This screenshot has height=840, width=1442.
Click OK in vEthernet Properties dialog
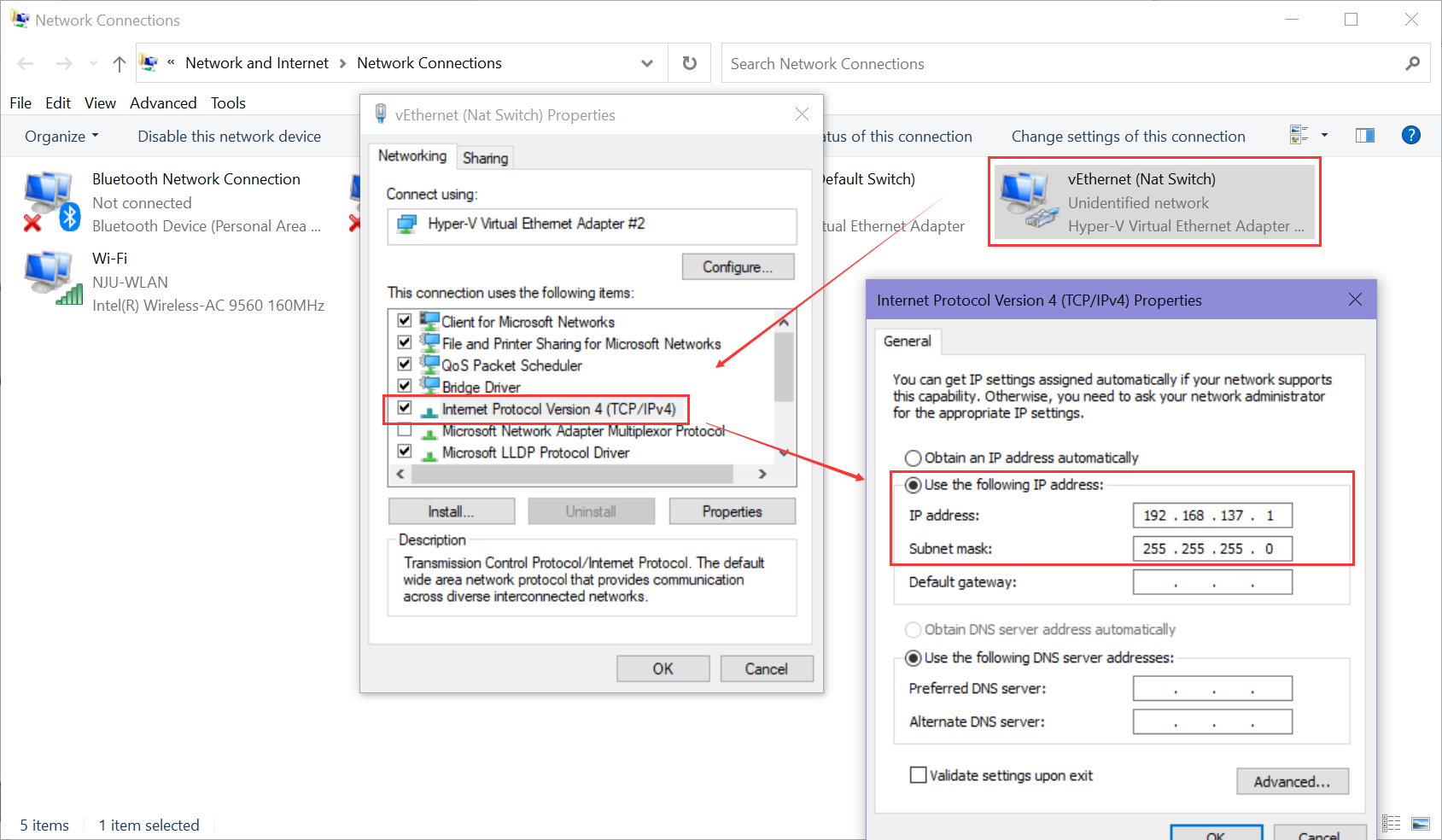663,668
